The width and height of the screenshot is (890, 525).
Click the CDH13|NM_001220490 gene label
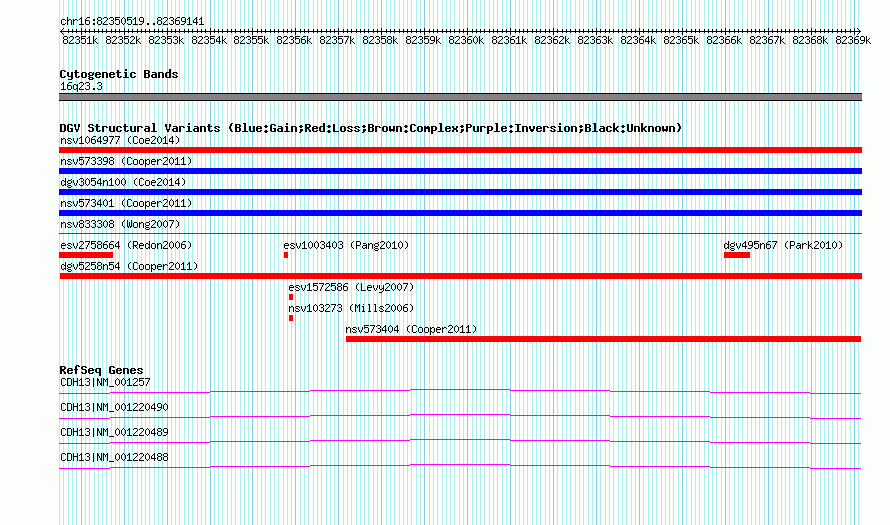(x=114, y=408)
